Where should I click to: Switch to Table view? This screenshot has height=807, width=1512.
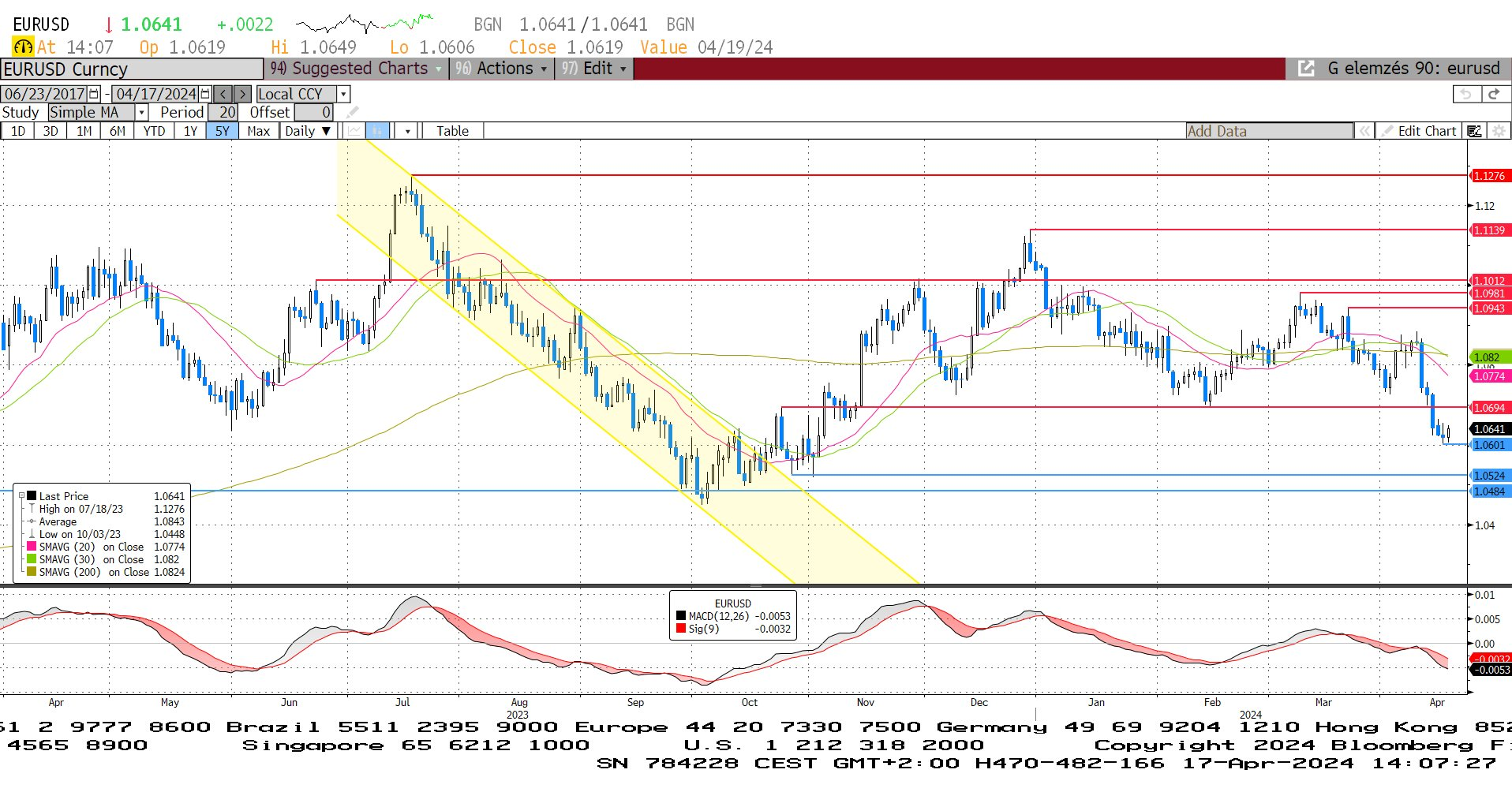(x=452, y=131)
